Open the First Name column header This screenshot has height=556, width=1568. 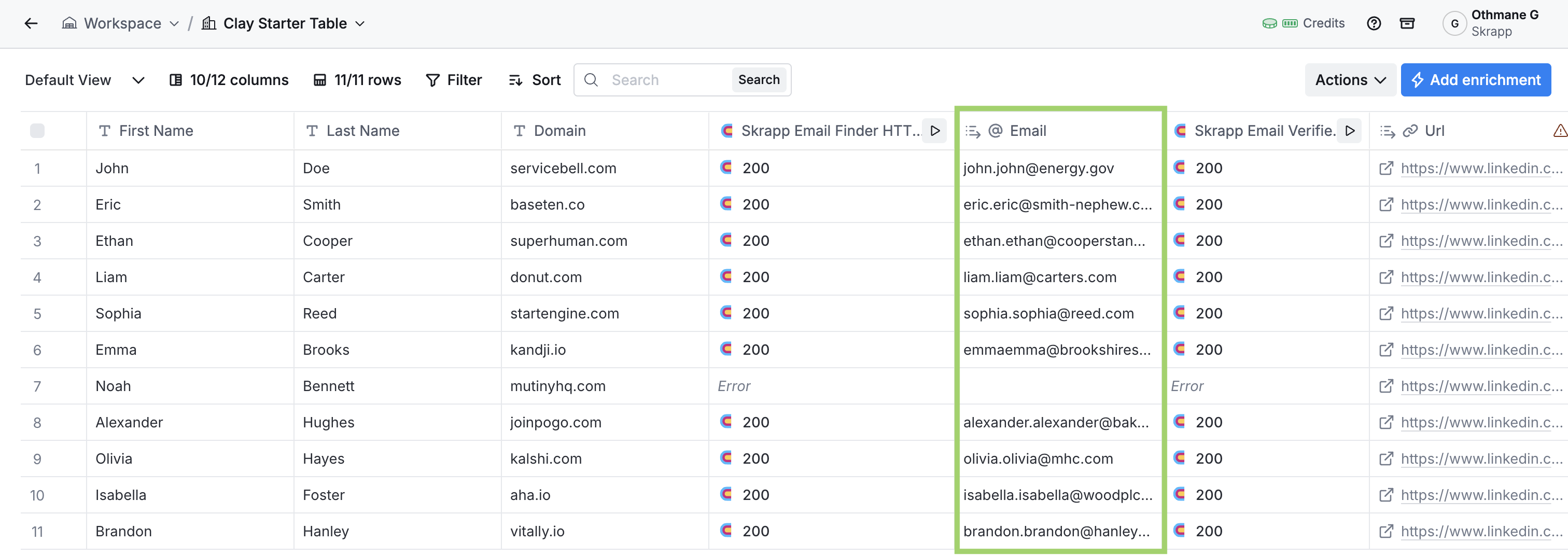pos(190,131)
